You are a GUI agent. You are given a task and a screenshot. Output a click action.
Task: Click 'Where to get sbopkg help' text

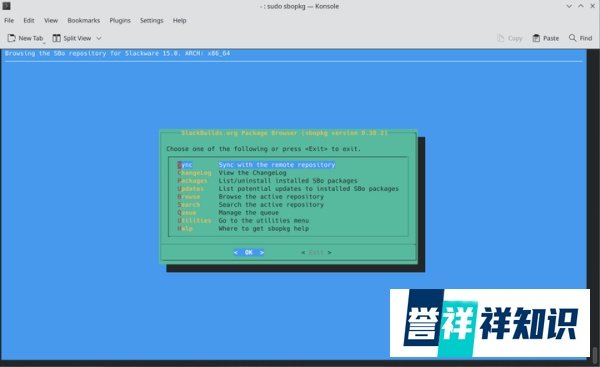(264, 229)
